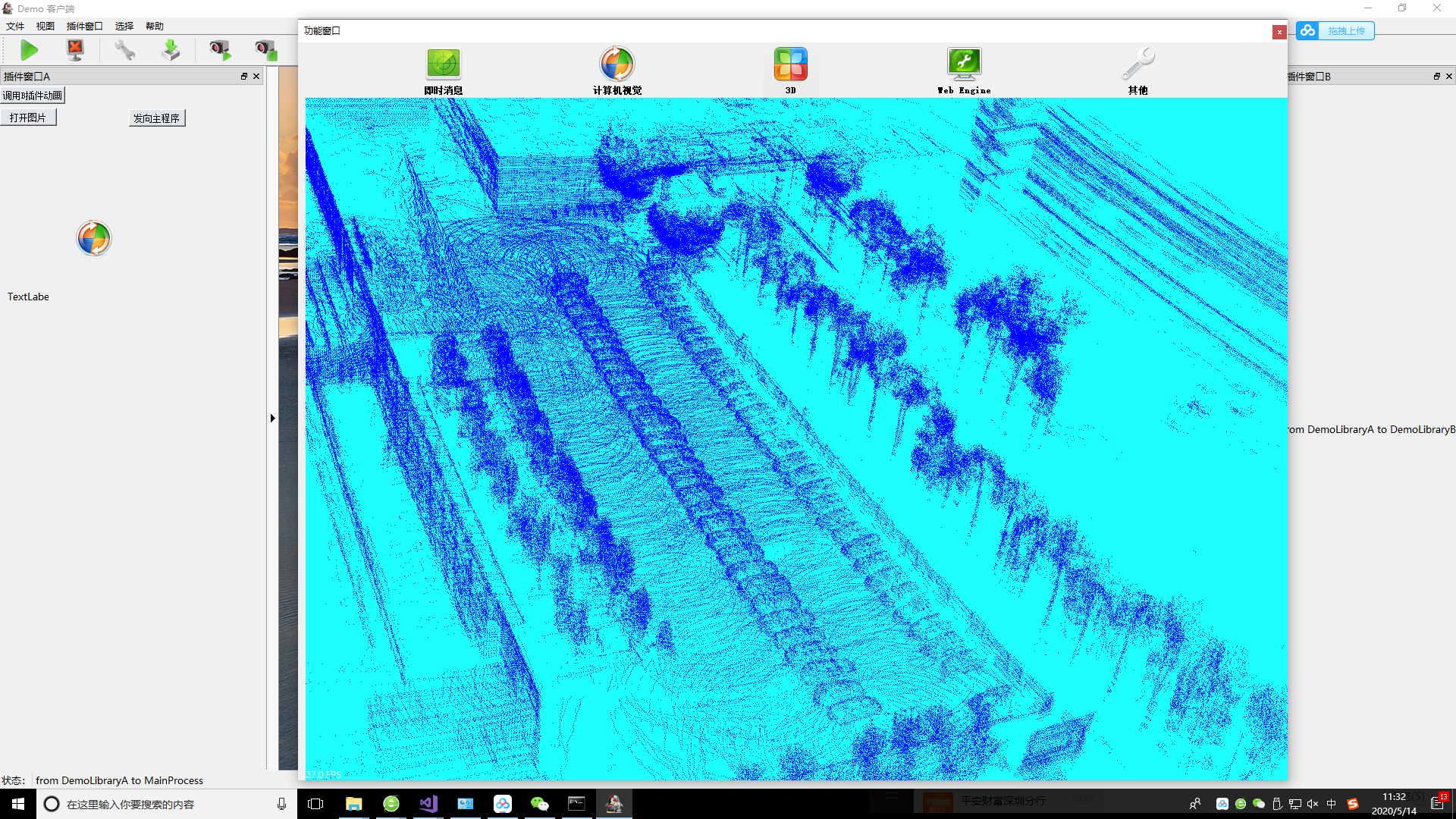Screen dimensions: 1456x819
Task: Click the 调用B插件动画 button
Action: pyautogui.click(x=33, y=96)
